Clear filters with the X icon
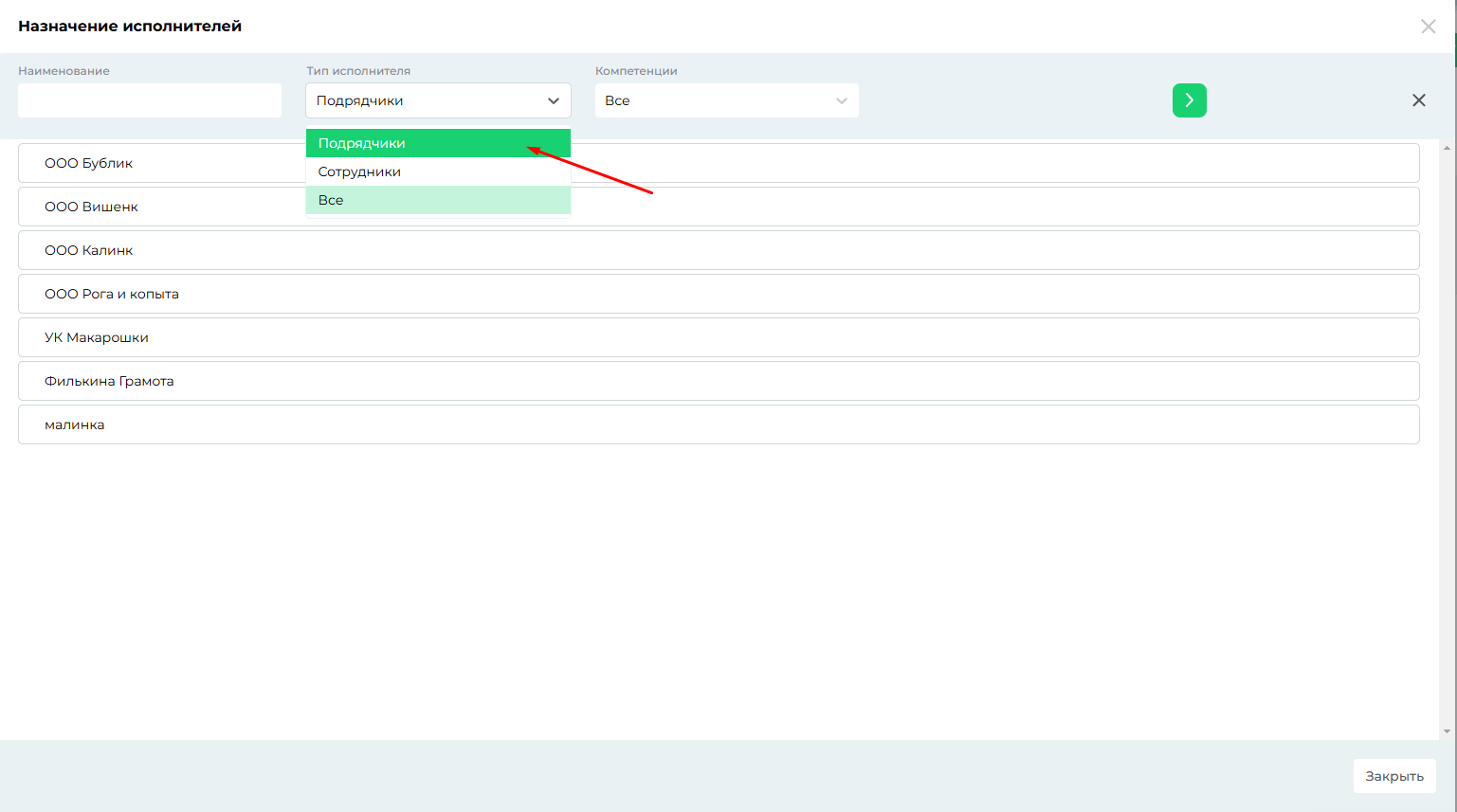Image resolution: width=1457 pixels, height=812 pixels. tap(1418, 100)
